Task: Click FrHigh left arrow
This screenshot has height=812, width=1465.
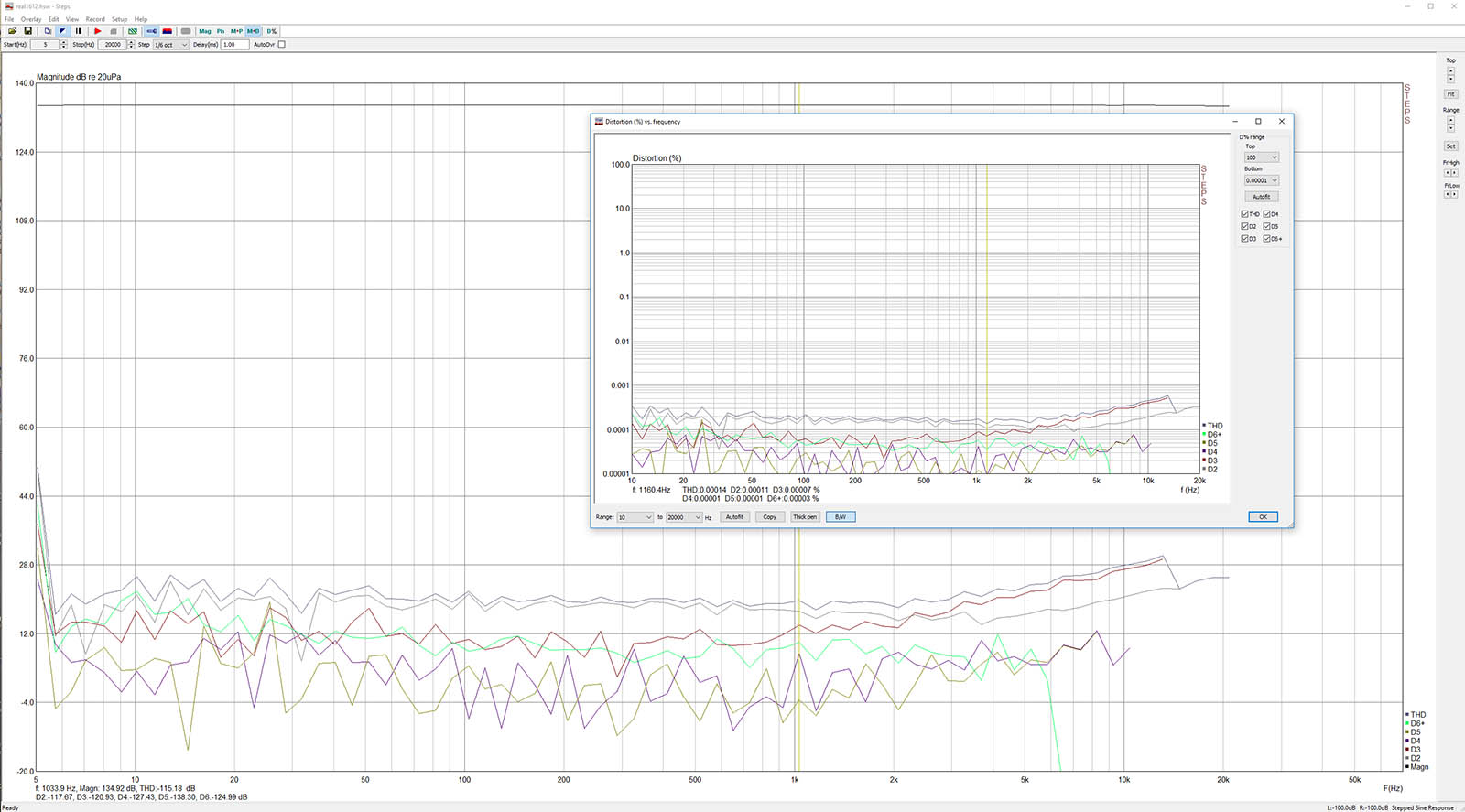Action: [x=1448, y=172]
